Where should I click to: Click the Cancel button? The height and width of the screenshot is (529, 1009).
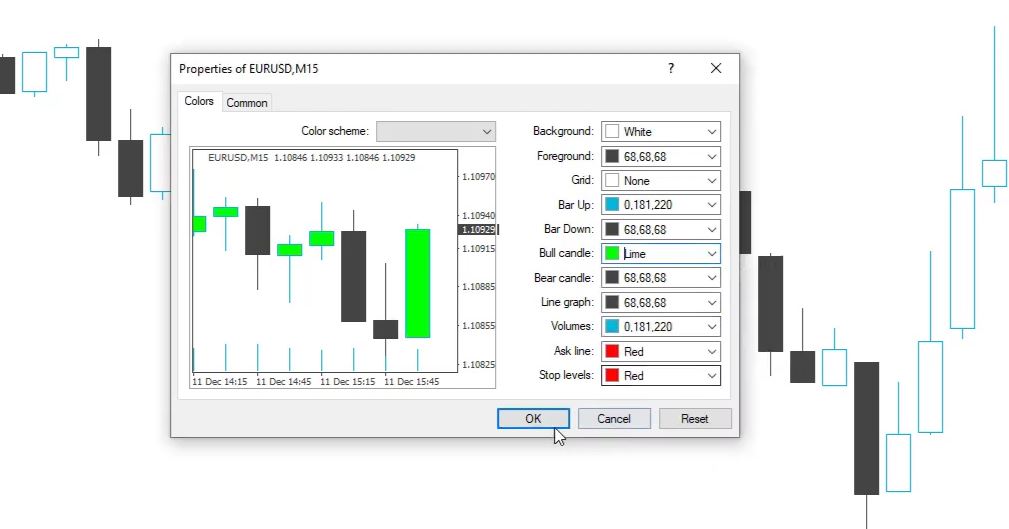pos(614,419)
